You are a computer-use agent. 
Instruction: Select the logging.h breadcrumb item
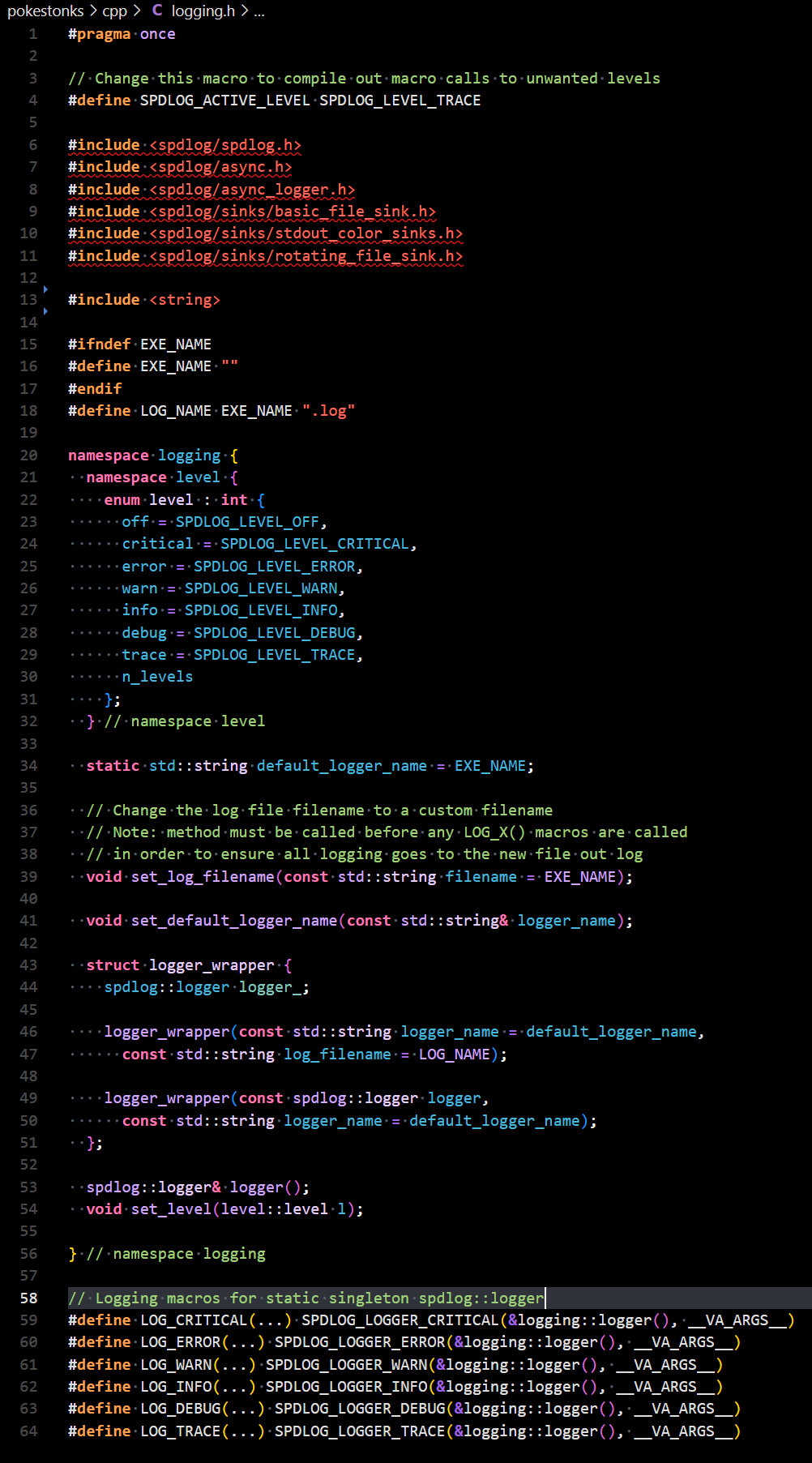[x=203, y=11]
